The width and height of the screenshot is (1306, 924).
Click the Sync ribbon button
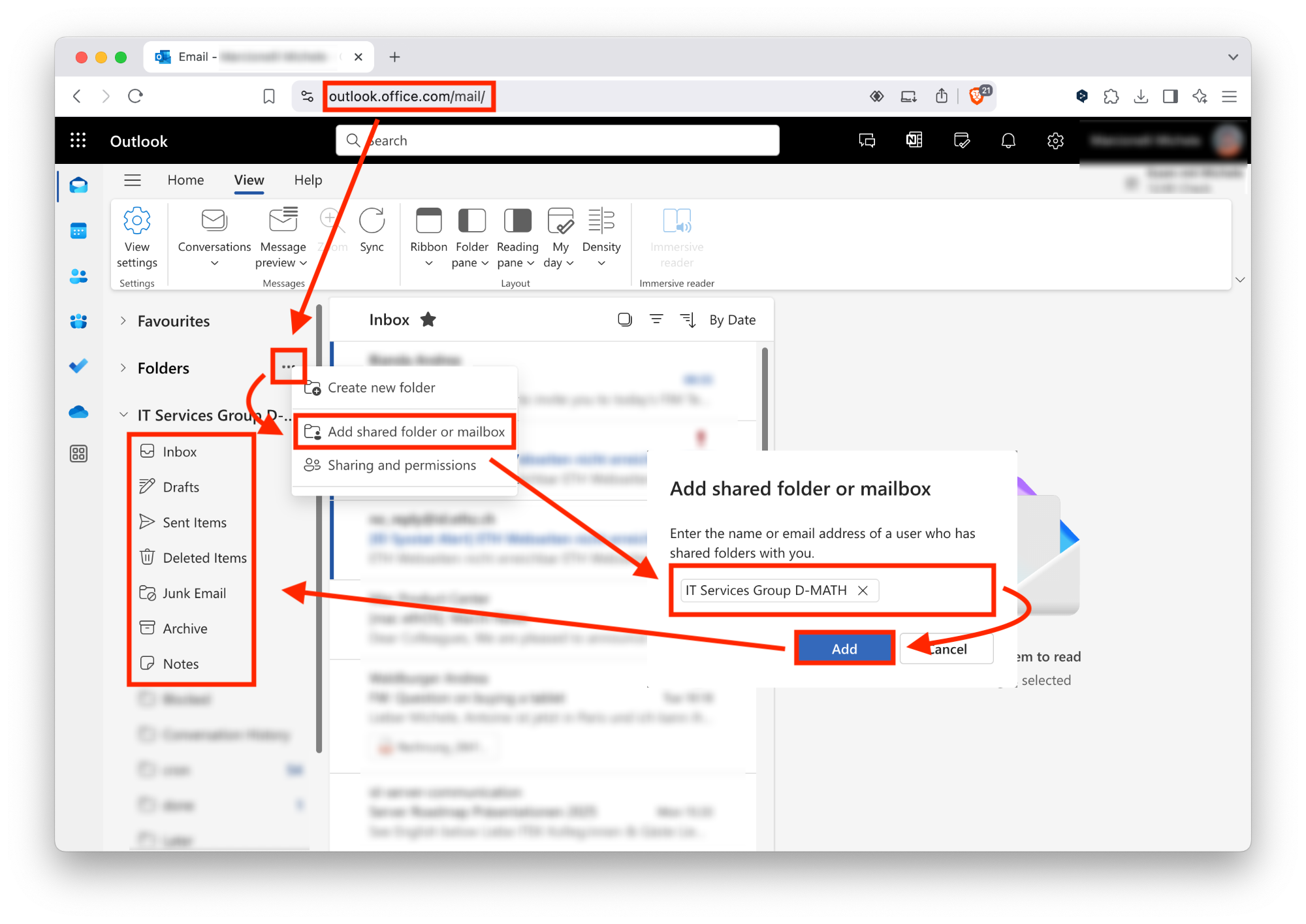(372, 231)
